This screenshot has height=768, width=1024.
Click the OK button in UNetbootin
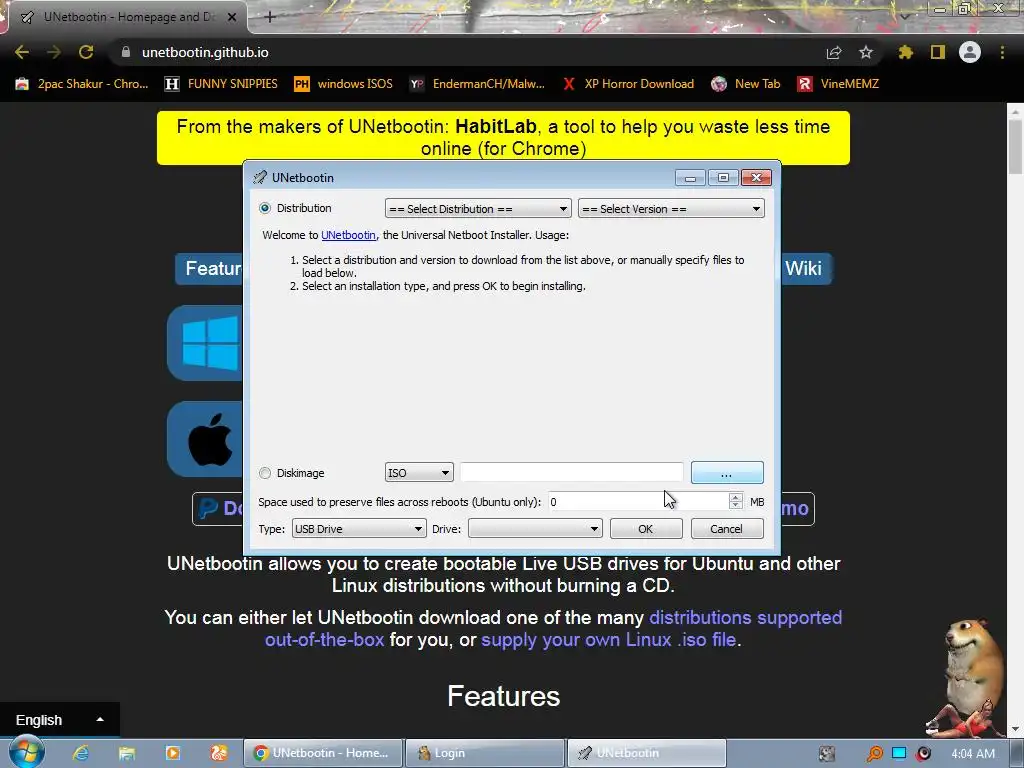pyautogui.click(x=646, y=528)
